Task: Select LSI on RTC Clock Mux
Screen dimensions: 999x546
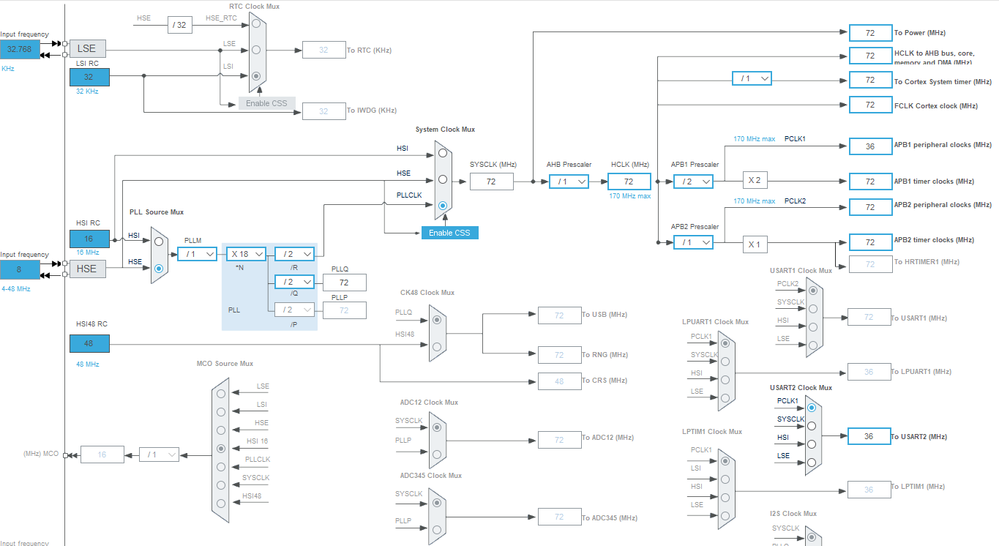Action: 256,76
